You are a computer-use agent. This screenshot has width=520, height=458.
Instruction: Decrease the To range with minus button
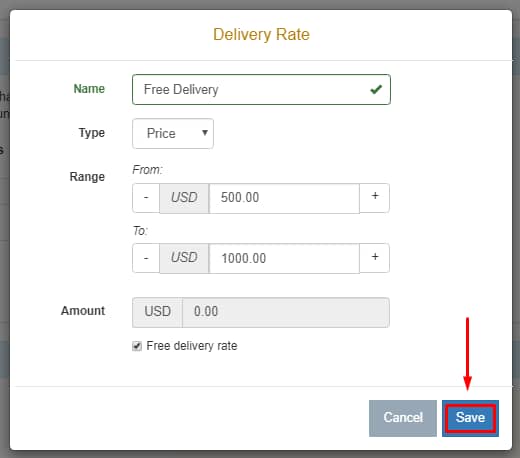(x=146, y=258)
